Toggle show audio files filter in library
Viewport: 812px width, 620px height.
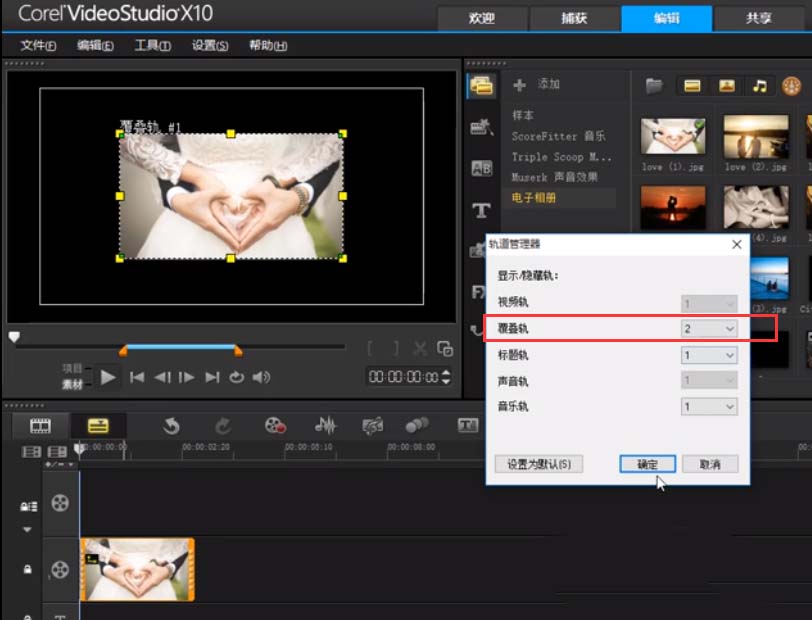(x=759, y=86)
